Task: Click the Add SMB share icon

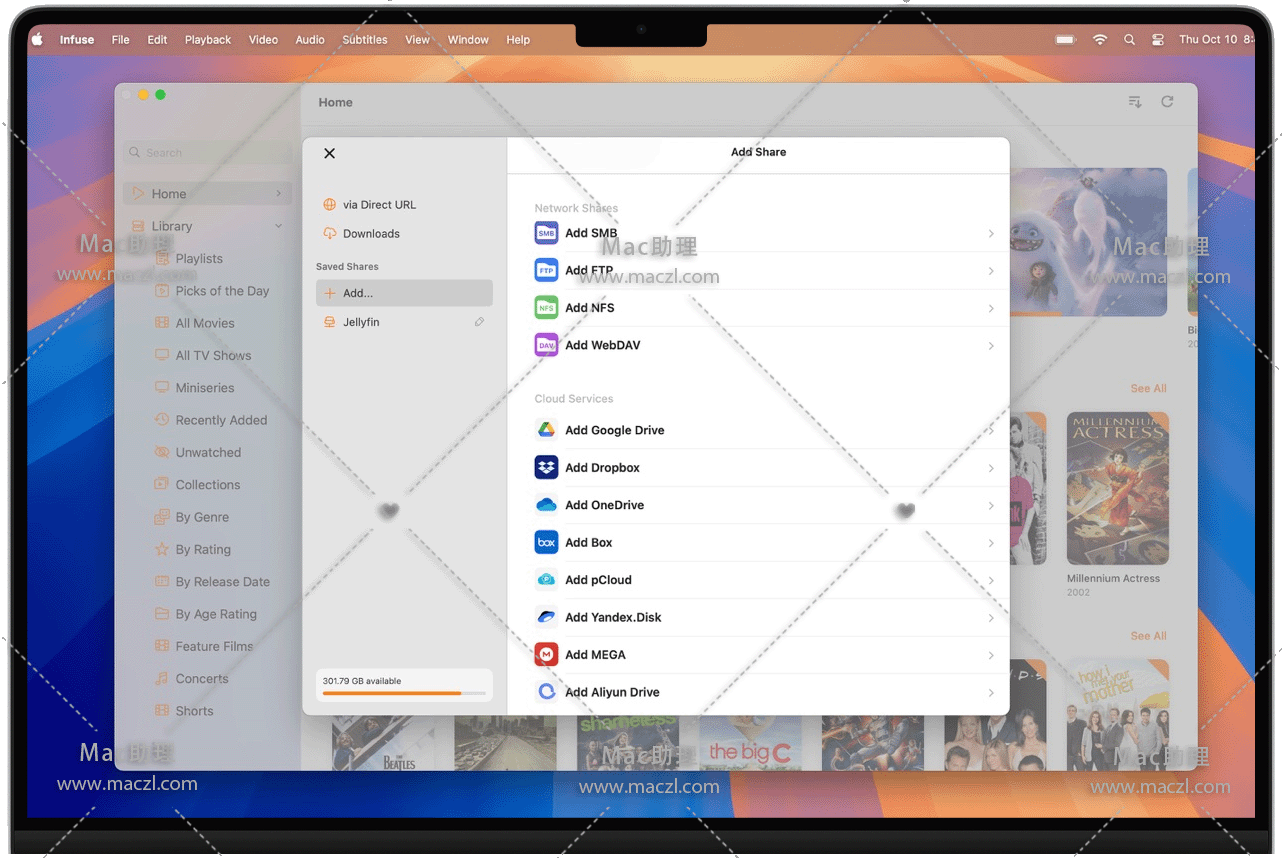Action: [x=546, y=233]
